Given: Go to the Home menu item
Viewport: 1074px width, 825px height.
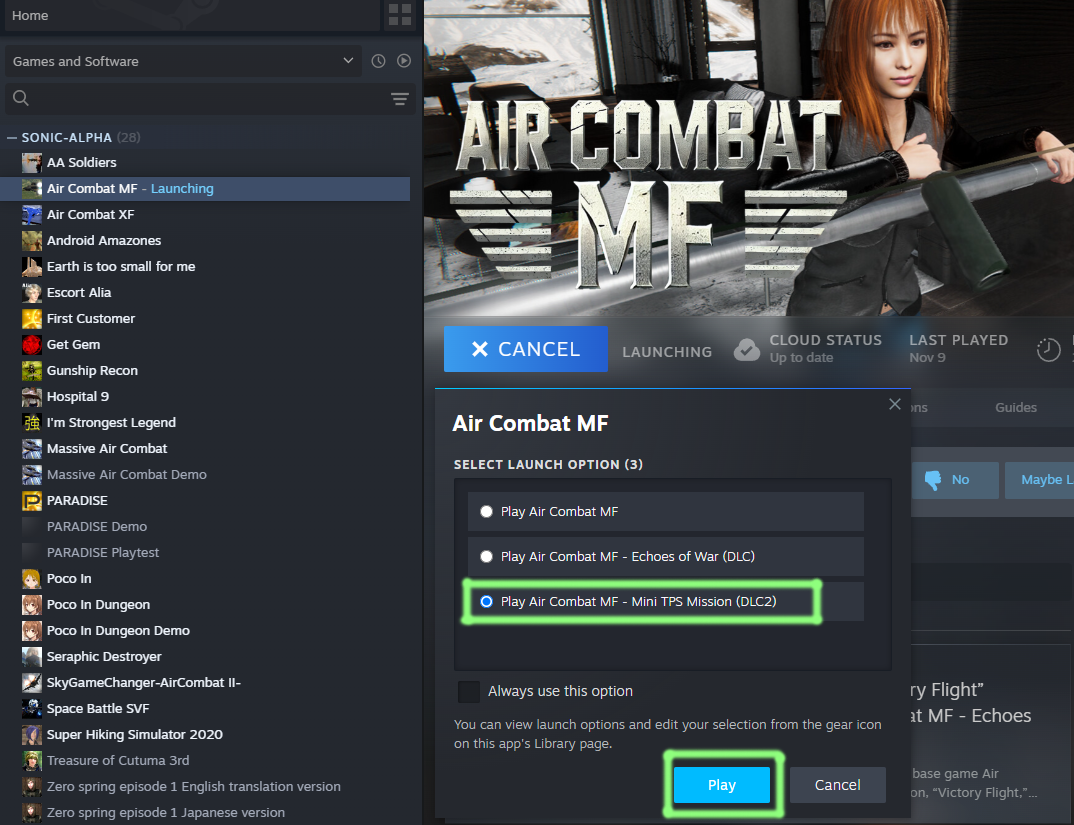Looking at the screenshot, I should (30, 15).
